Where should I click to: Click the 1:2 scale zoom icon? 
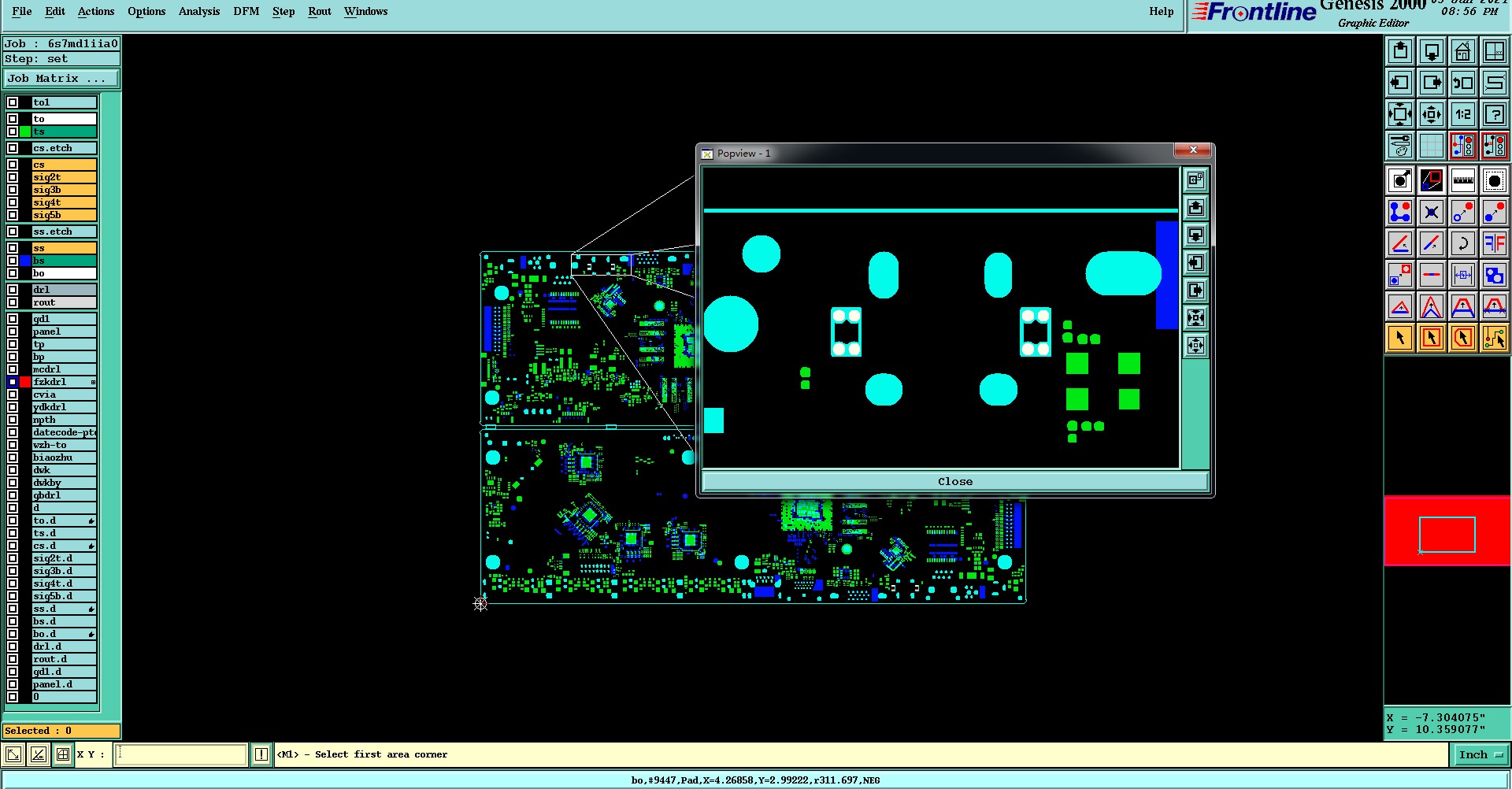coord(1463,114)
